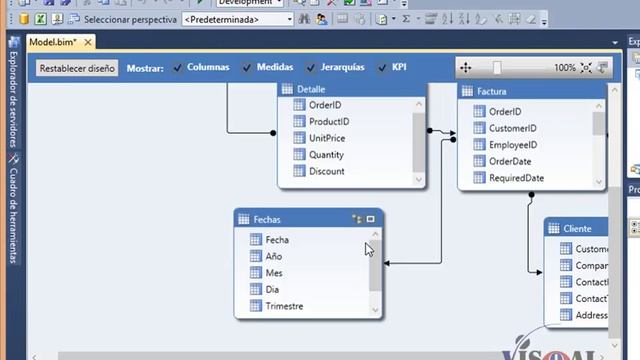Open the document tabs list dropdown arrow
Screen dimensions: 640x360
615,42
